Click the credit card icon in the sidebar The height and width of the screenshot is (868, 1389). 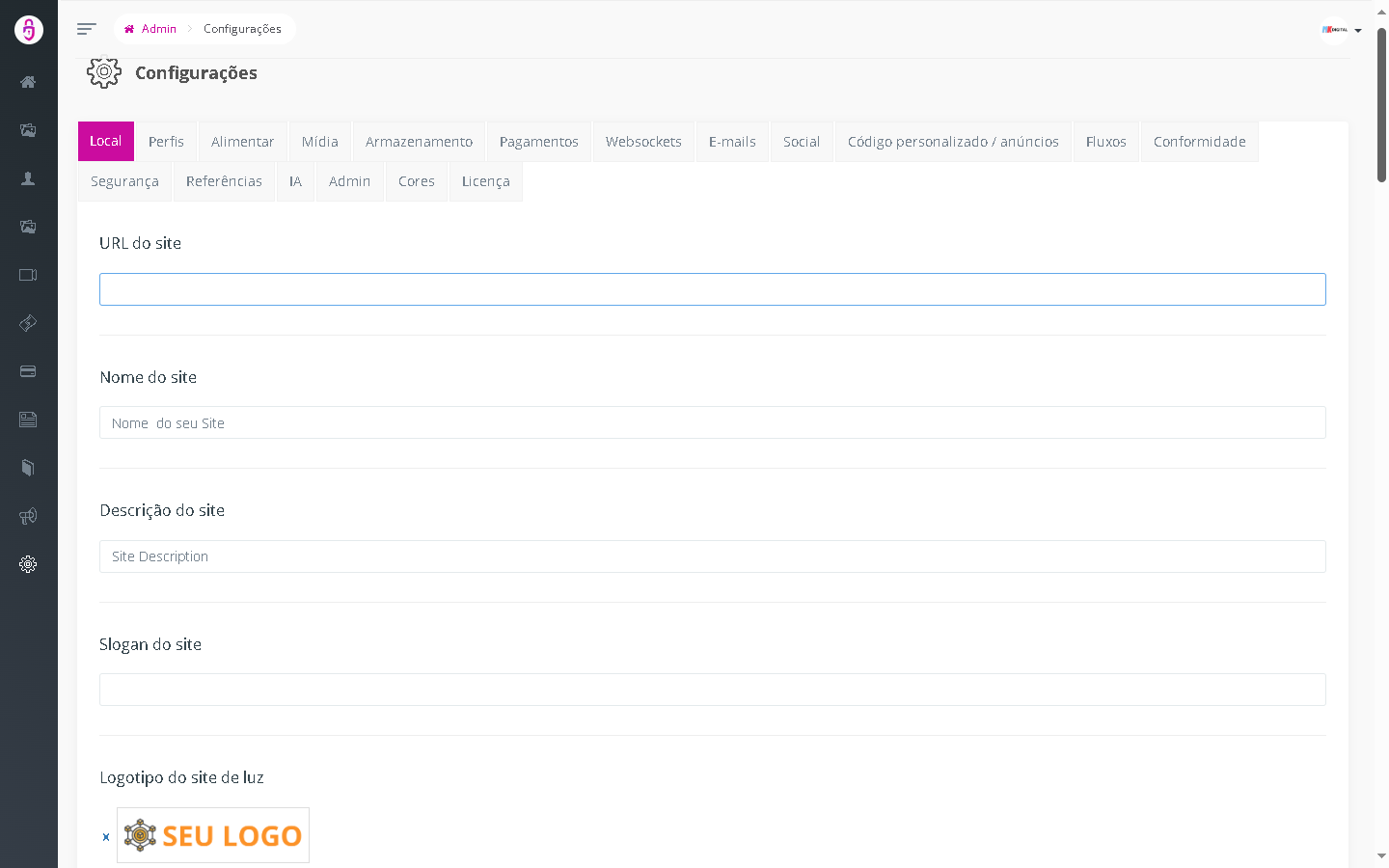coord(28,371)
